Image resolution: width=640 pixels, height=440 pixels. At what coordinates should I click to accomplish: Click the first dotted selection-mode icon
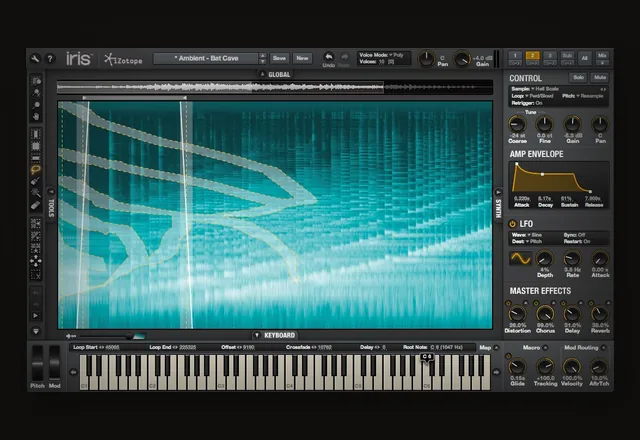coord(36,223)
